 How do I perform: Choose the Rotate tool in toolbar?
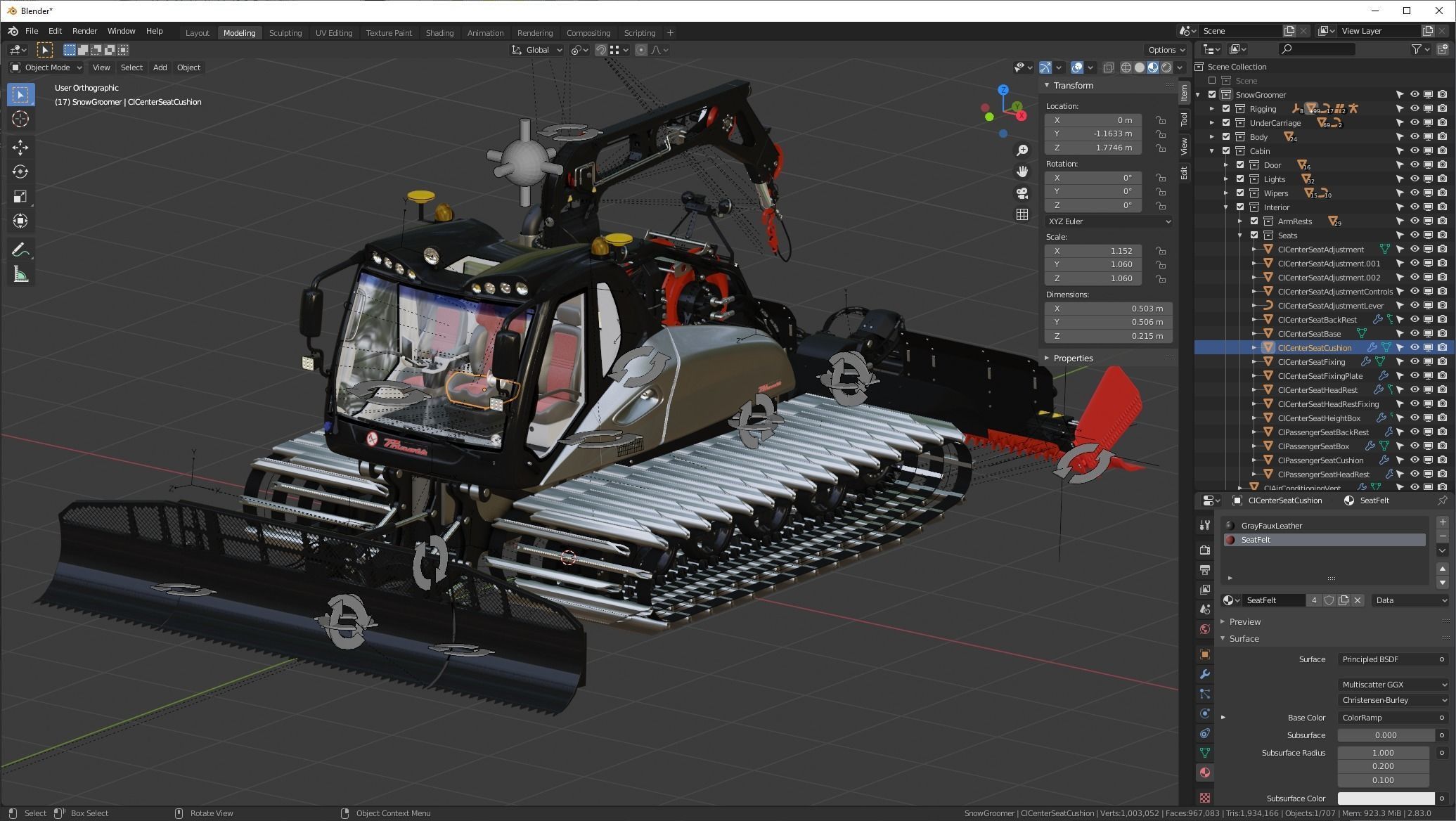(x=20, y=172)
